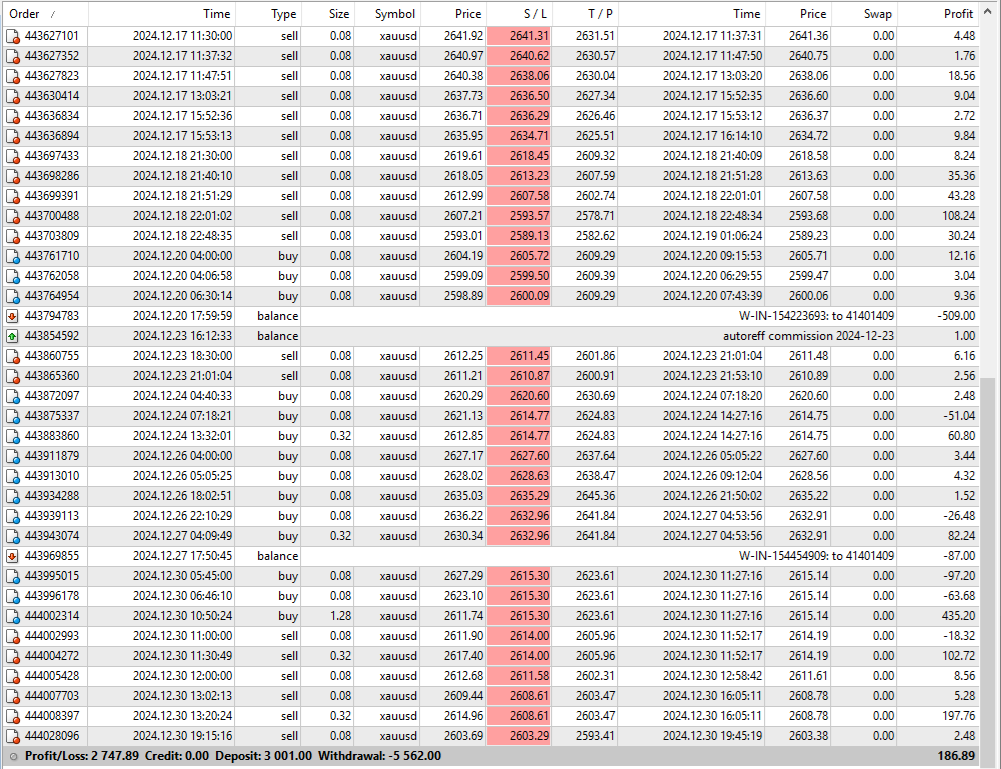Click the buy icon beside order 444002314
Screen dimensions: 1001x769
coord(12,616)
